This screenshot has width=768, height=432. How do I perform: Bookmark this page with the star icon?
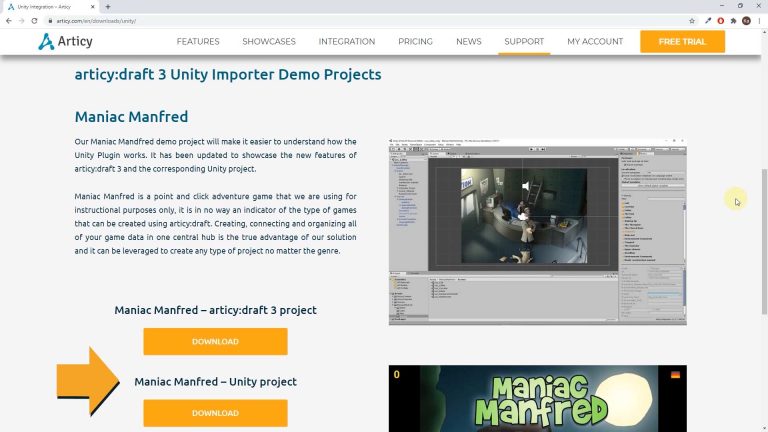click(692, 21)
